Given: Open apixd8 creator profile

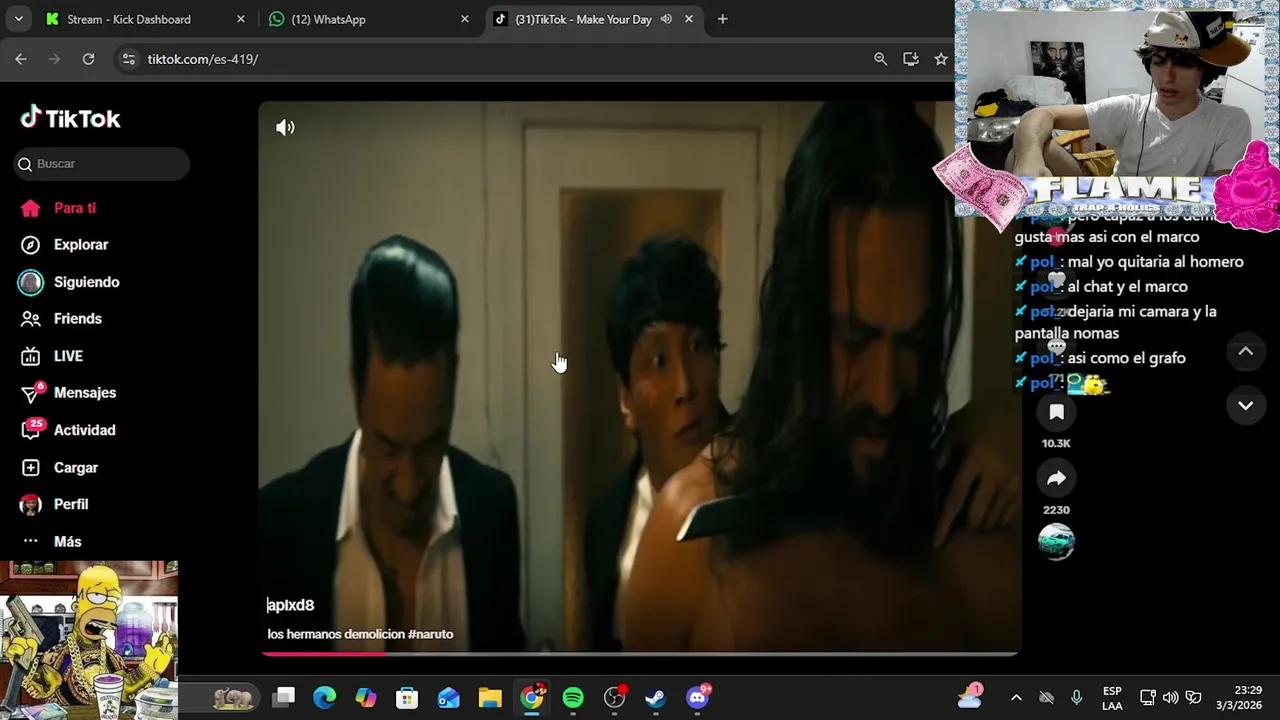Looking at the screenshot, I should [291, 605].
